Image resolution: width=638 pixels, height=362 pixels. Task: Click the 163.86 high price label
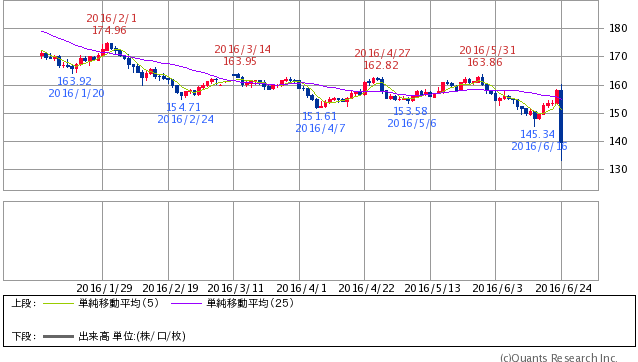(x=485, y=62)
